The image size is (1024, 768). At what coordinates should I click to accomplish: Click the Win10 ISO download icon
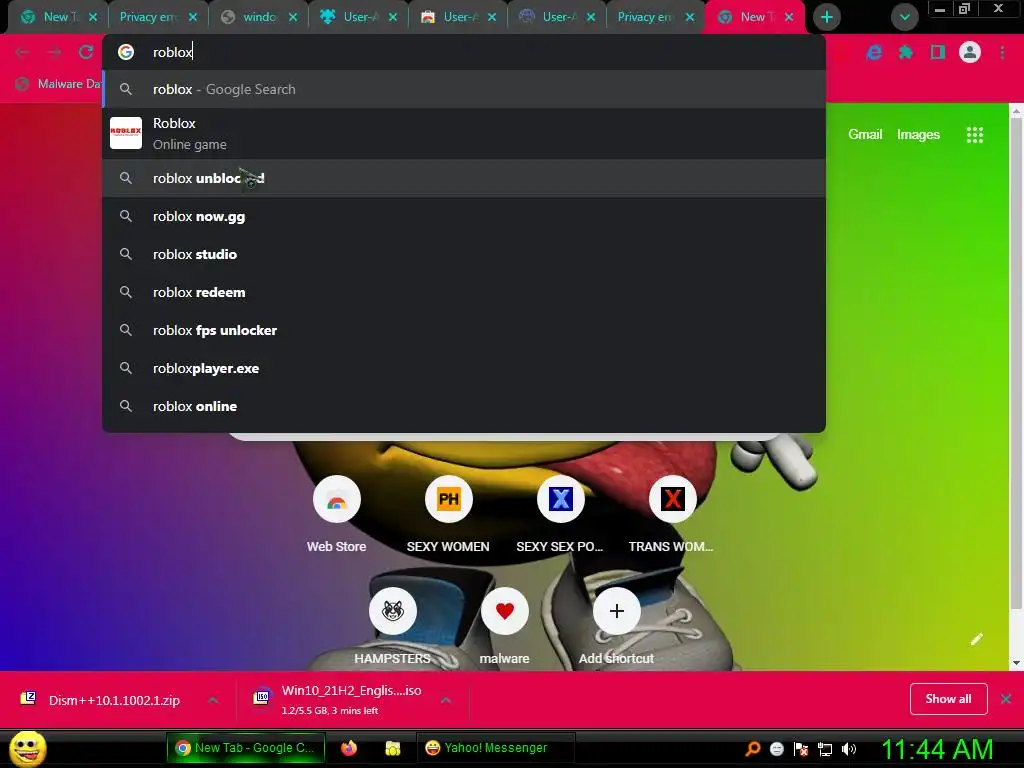pos(262,699)
